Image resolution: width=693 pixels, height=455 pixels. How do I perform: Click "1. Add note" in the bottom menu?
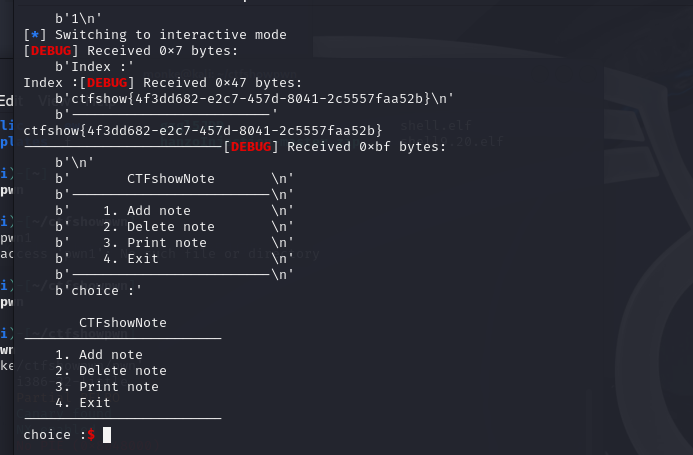[98, 355]
